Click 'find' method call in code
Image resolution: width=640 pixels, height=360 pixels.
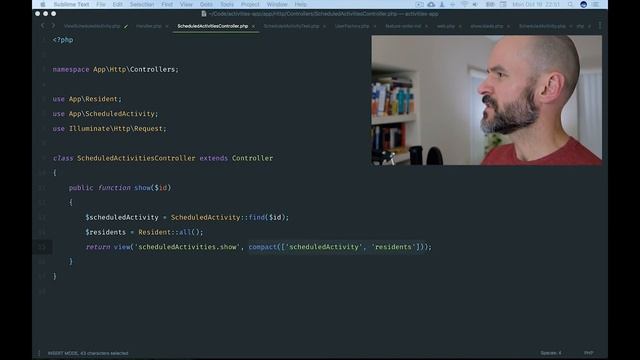pos(257,218)
